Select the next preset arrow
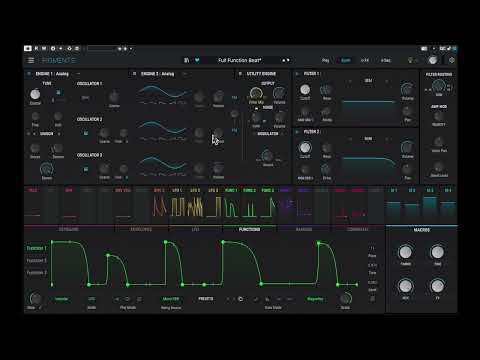This screenshot has height=360, width=480. (x=288, y=60)
